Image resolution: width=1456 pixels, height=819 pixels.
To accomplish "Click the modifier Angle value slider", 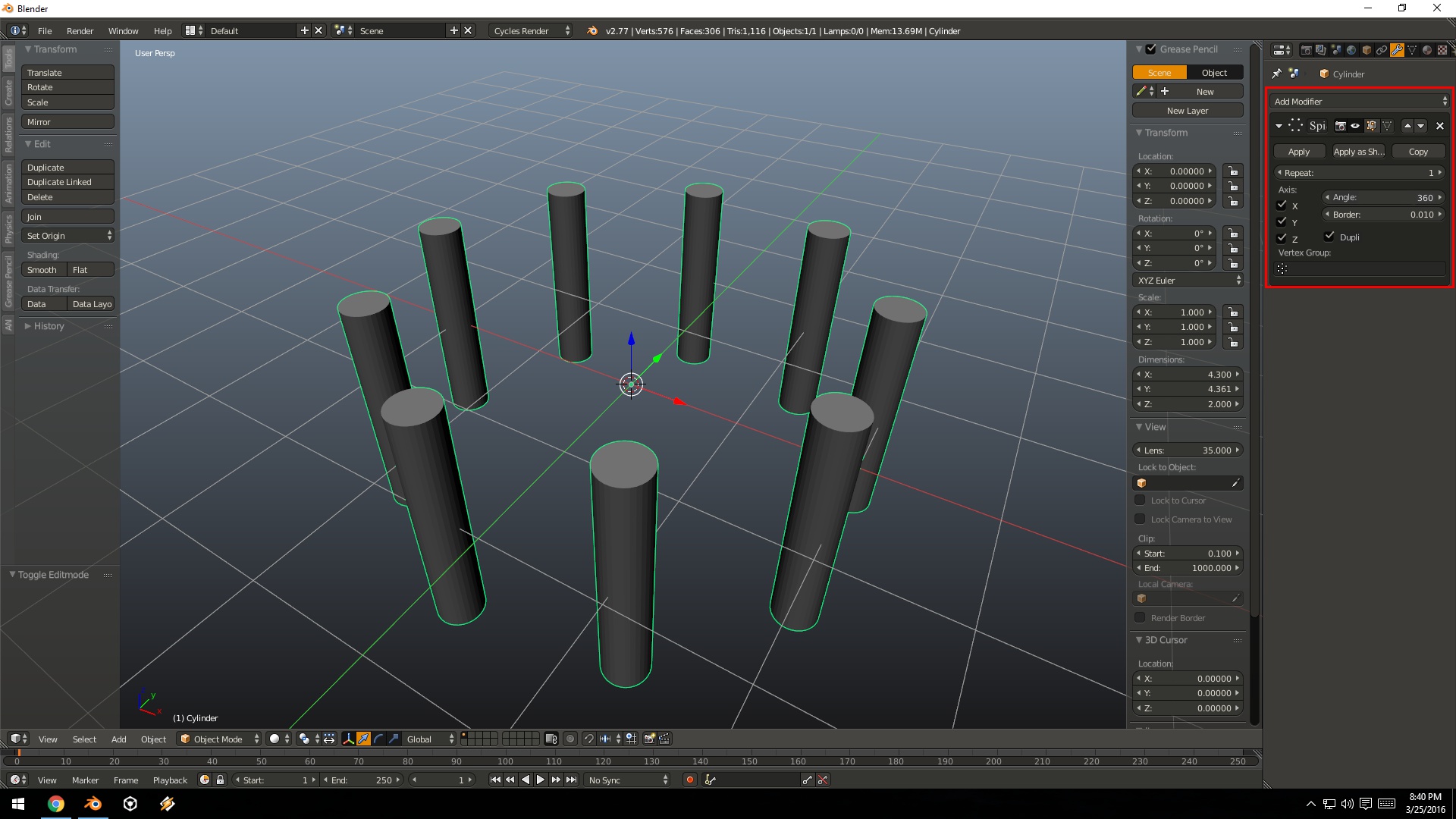I will click(1384, 197).
